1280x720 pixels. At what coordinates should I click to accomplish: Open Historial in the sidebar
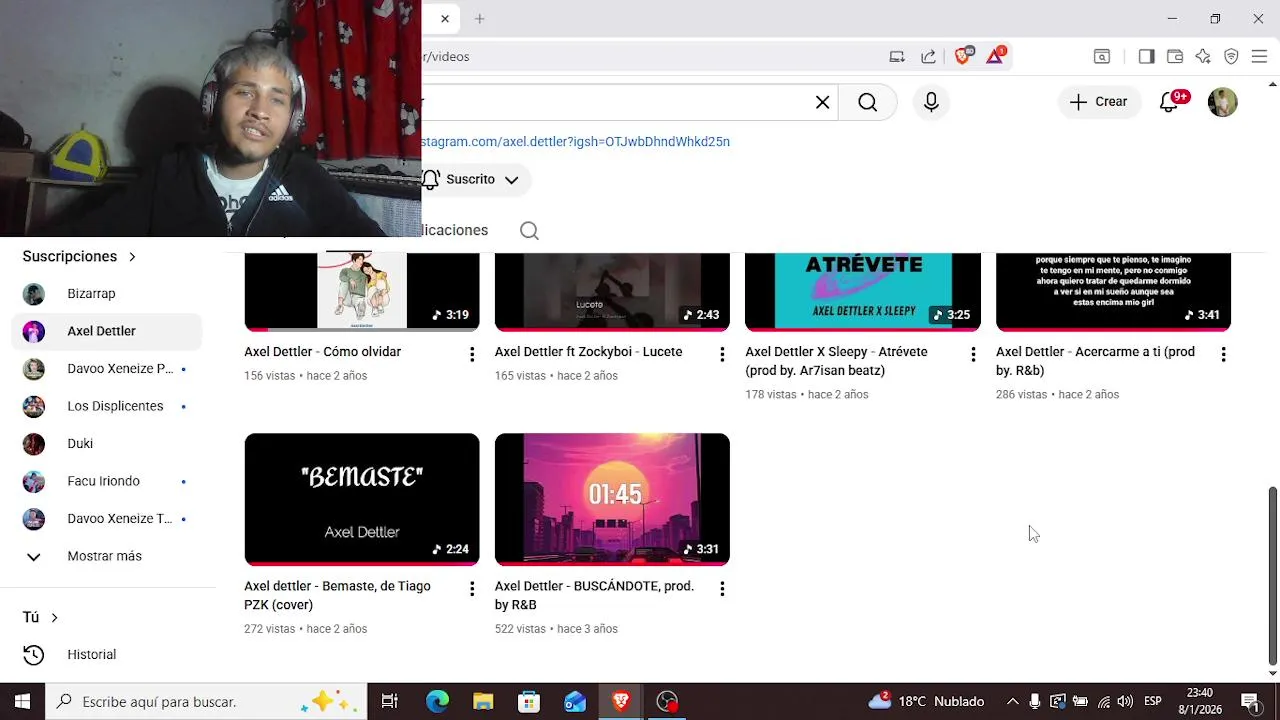(107, 655)
